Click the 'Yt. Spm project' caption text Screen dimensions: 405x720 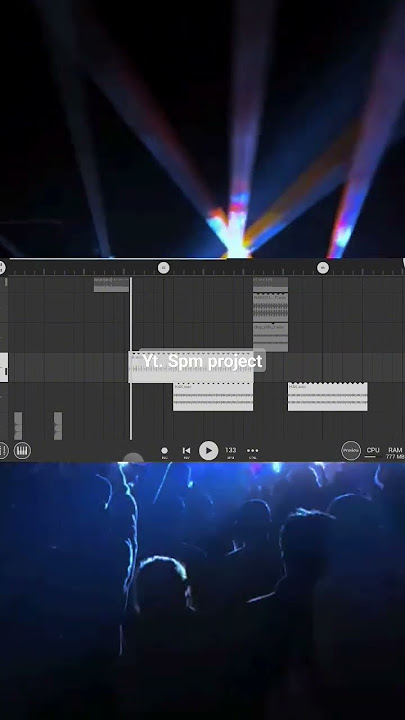click(x=202, y=361)
